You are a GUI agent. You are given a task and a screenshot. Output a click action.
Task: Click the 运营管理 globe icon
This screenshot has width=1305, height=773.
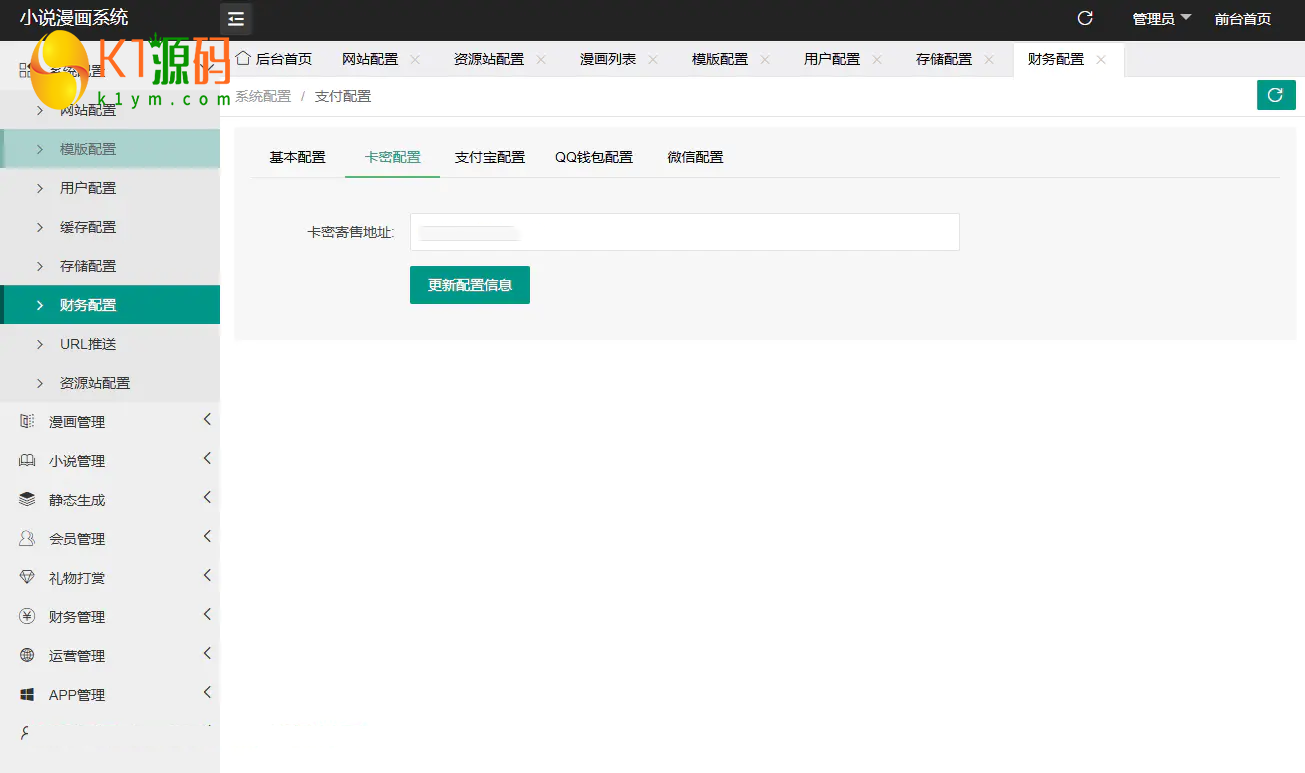[27, 656]
